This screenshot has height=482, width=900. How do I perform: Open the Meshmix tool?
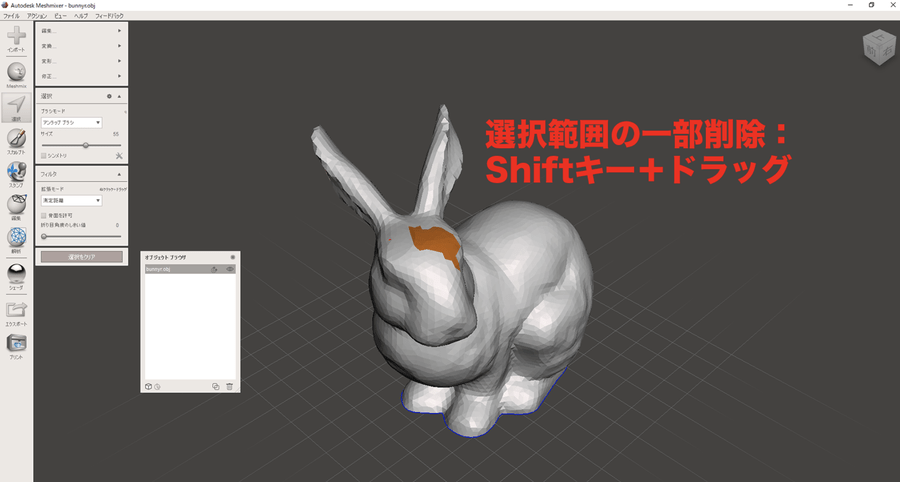coord(16,73)
